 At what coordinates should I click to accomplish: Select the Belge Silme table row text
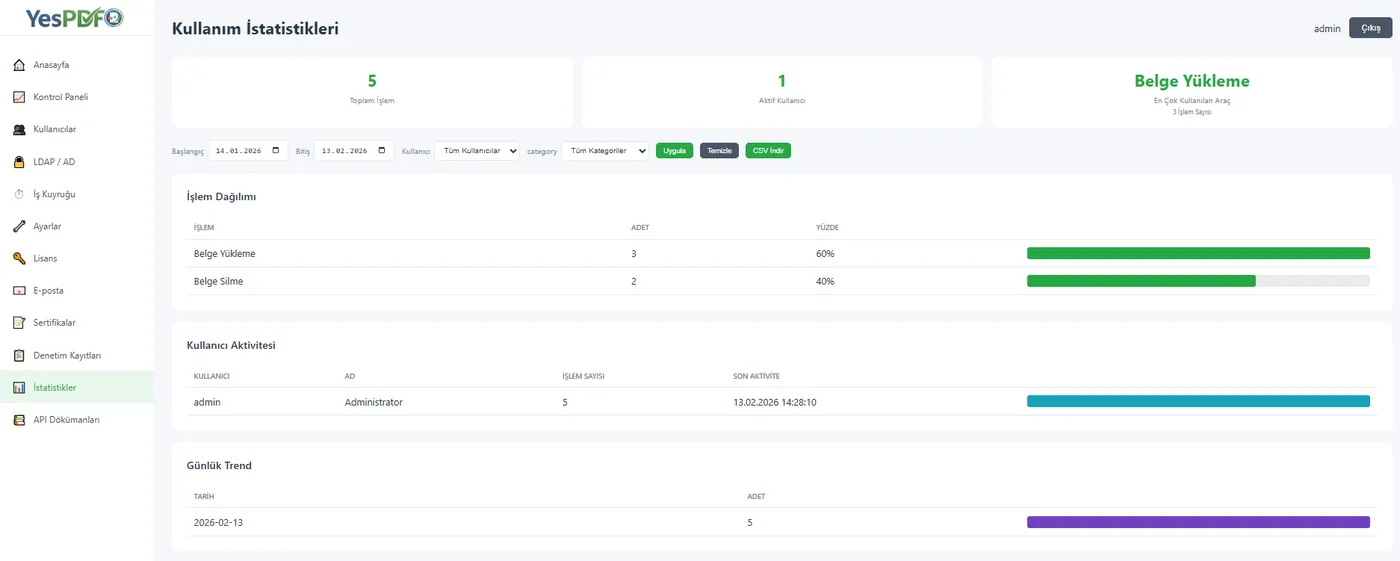[218, 282]
